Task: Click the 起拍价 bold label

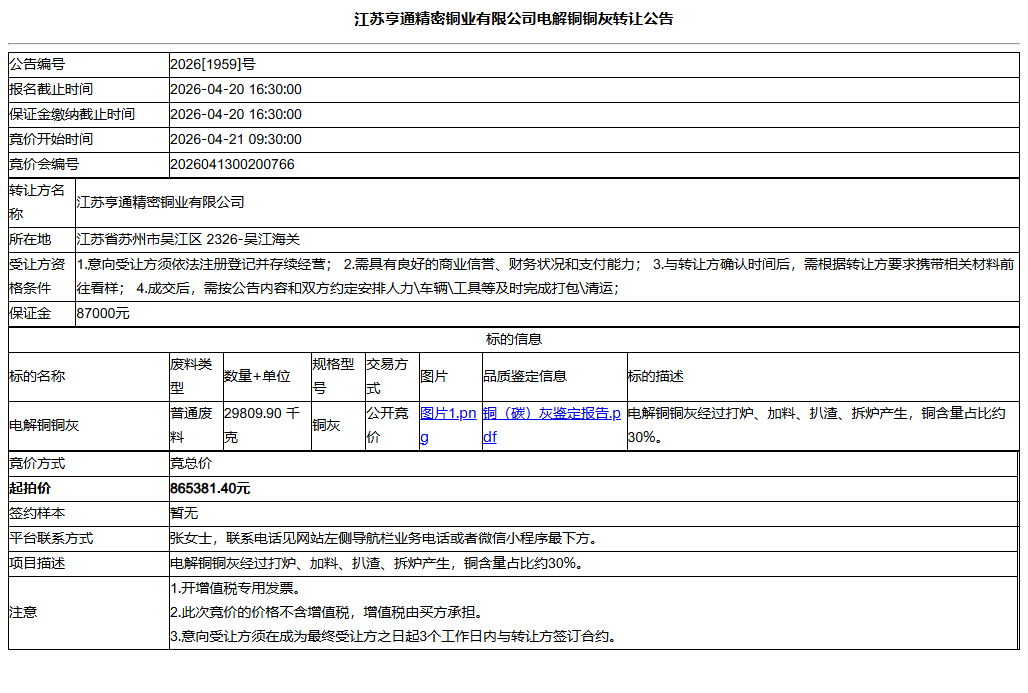Action: [30, 488]
